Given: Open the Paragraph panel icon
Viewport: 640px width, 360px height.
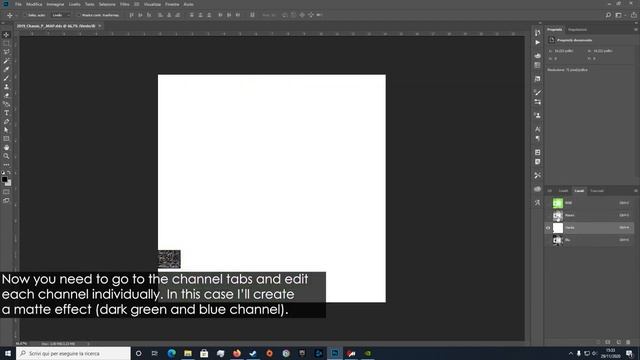Looking at the screenshot, I should (x=538, y=138).
